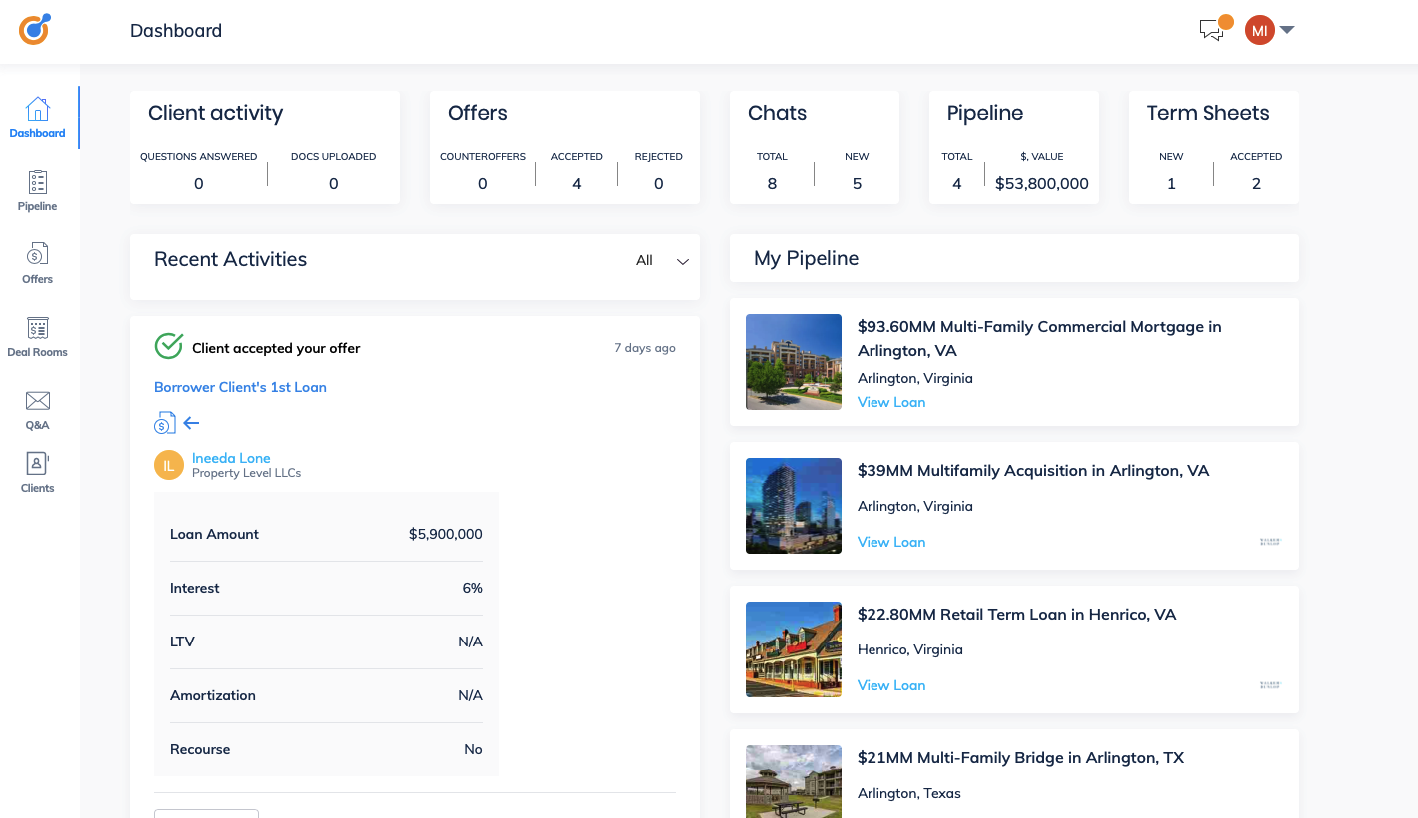The width and height of the screenshot is (1418, 818).
Task: Click the Recourse No value
Action: [474, 749]
